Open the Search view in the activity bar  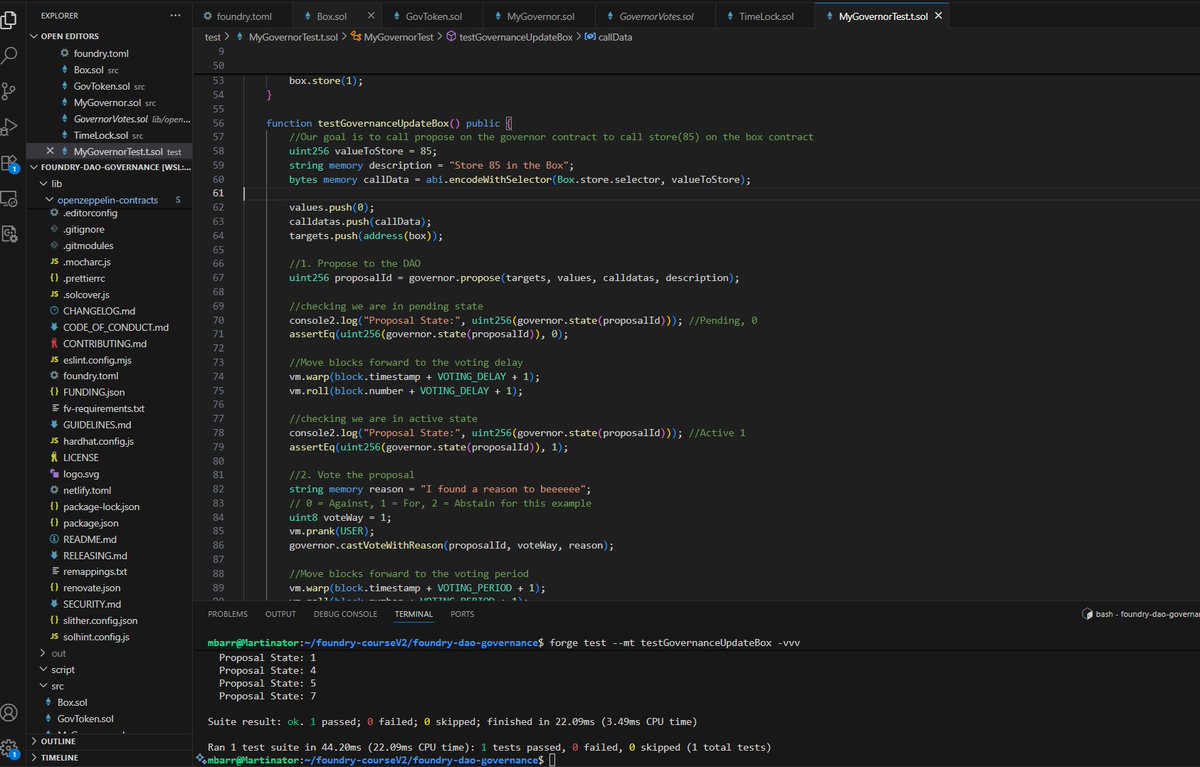10,54
